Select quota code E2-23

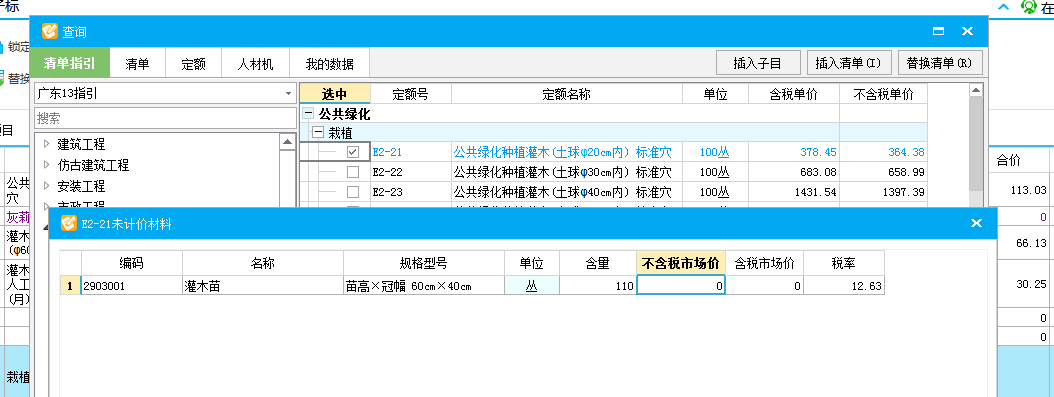[387, 193]
